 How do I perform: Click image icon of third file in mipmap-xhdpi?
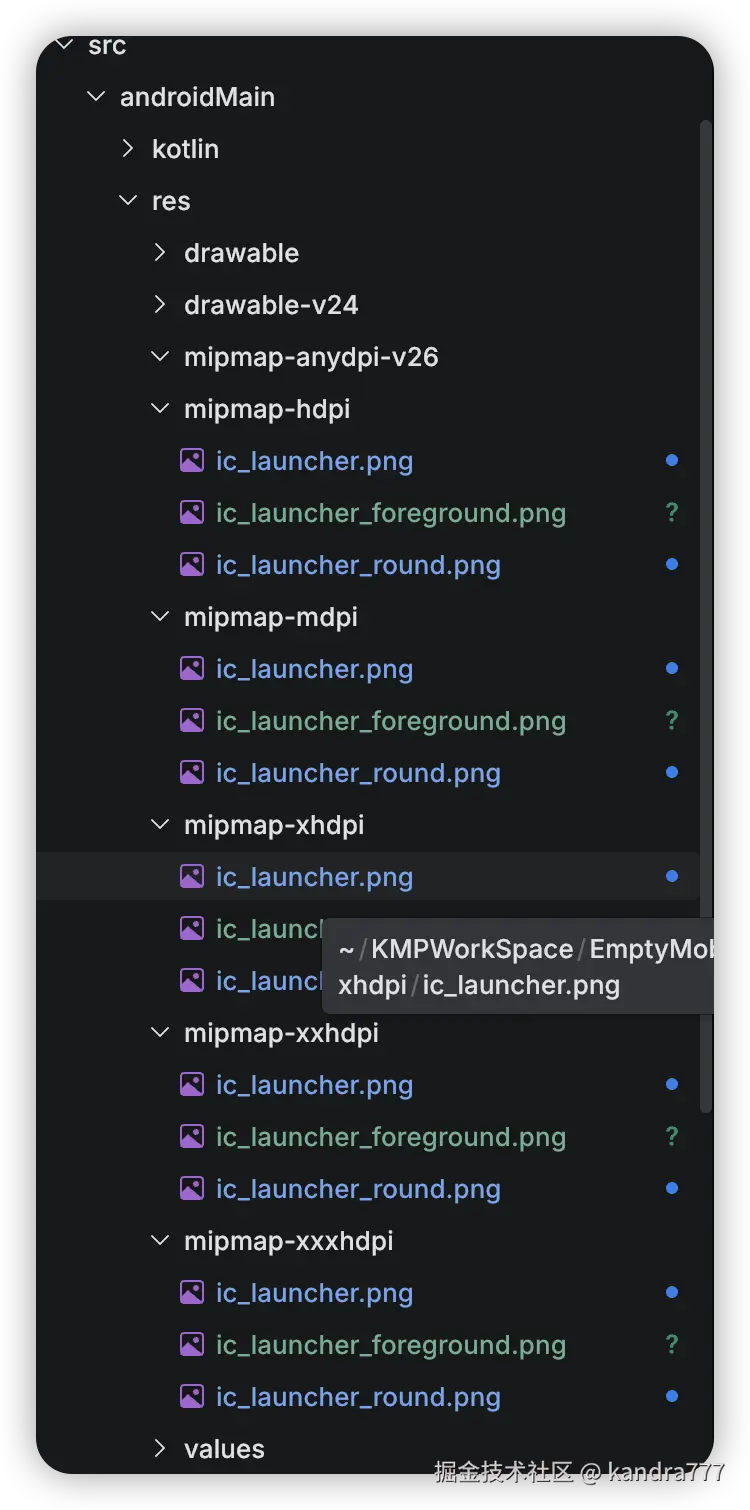tap(192, 981)
